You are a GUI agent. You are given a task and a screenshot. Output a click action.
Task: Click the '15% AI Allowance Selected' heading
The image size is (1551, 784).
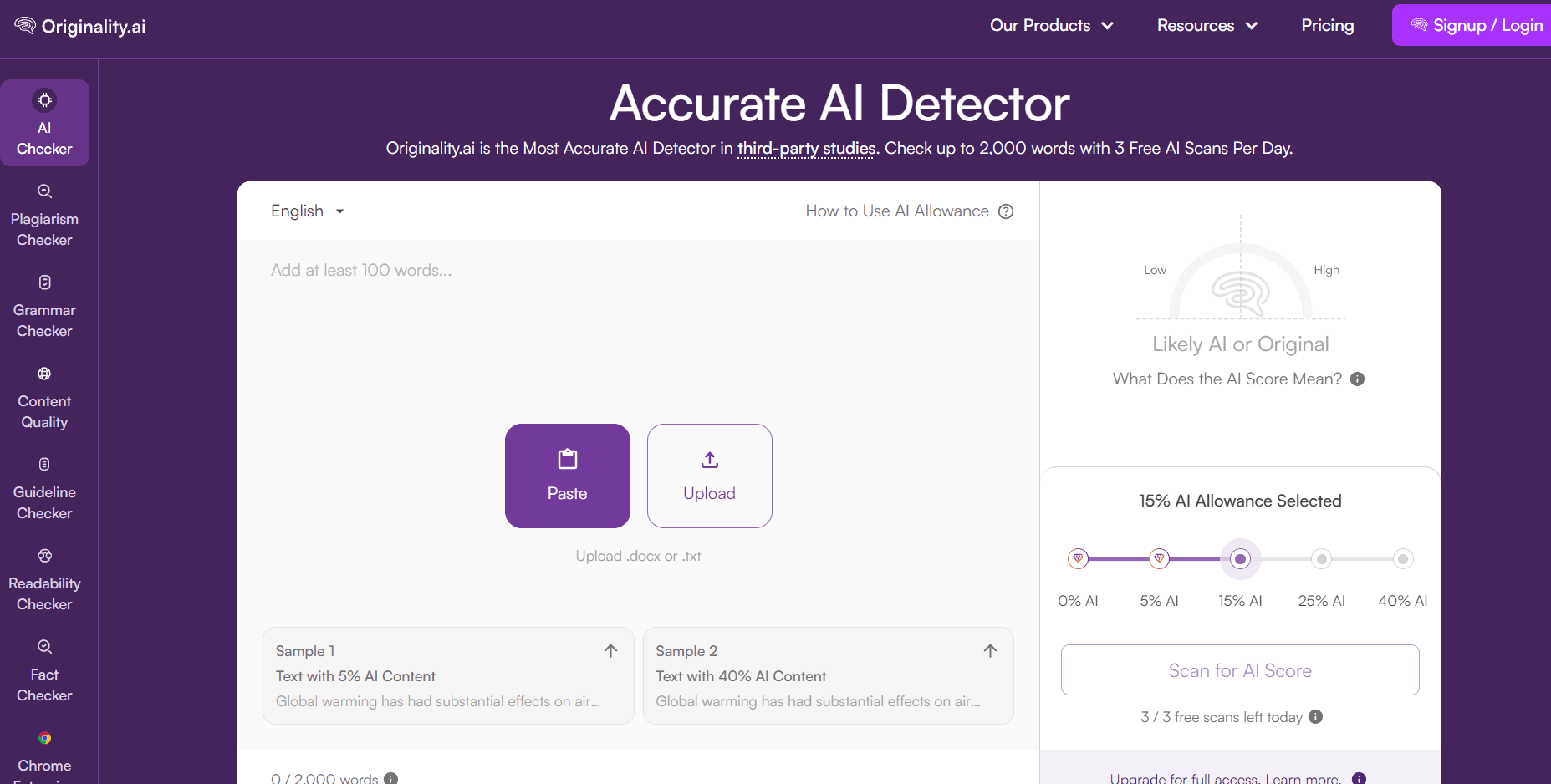[1240, 501]
